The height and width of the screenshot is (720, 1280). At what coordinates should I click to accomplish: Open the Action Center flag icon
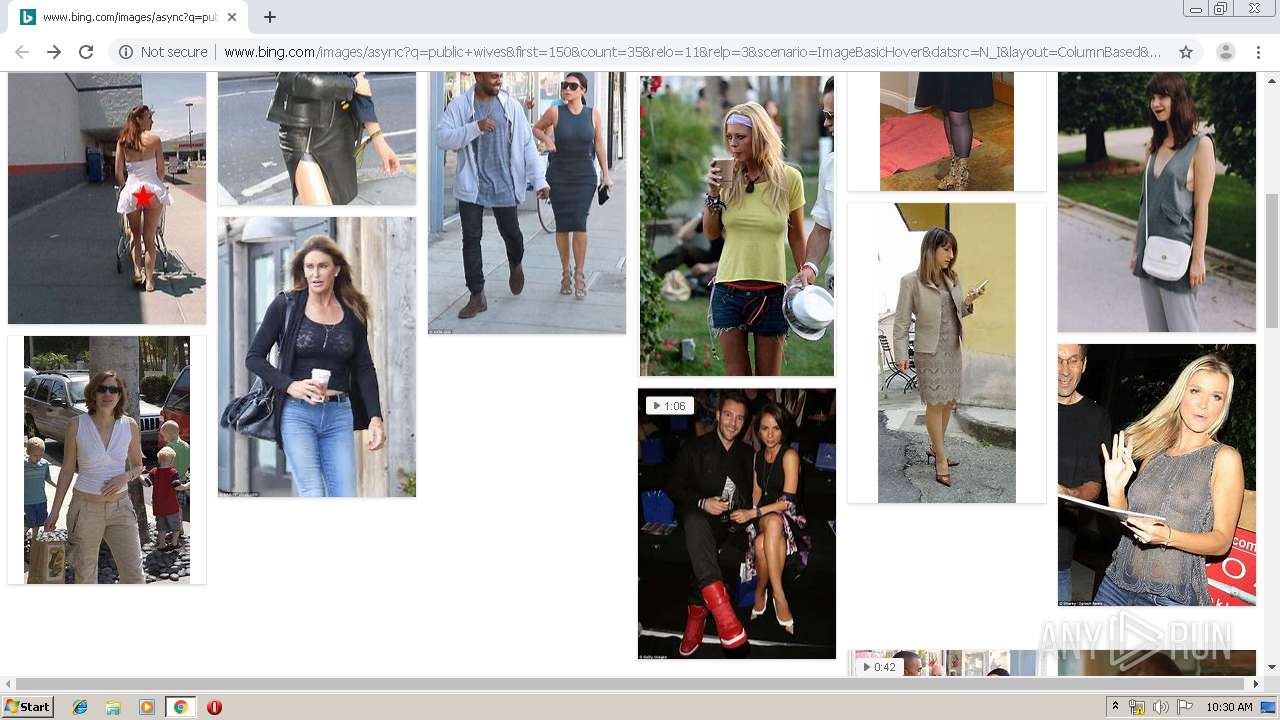(x=1184, y=707)
